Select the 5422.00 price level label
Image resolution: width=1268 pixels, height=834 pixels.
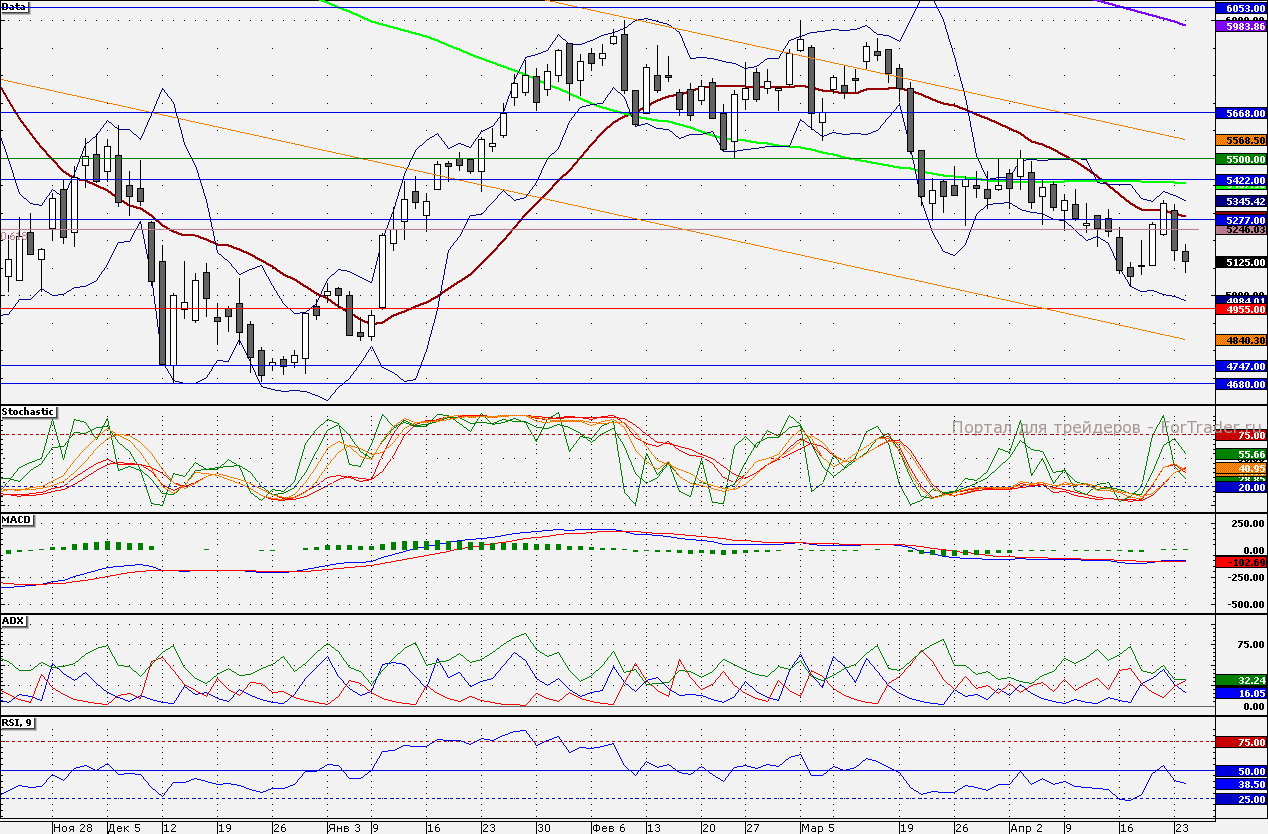pos(1241,180)
